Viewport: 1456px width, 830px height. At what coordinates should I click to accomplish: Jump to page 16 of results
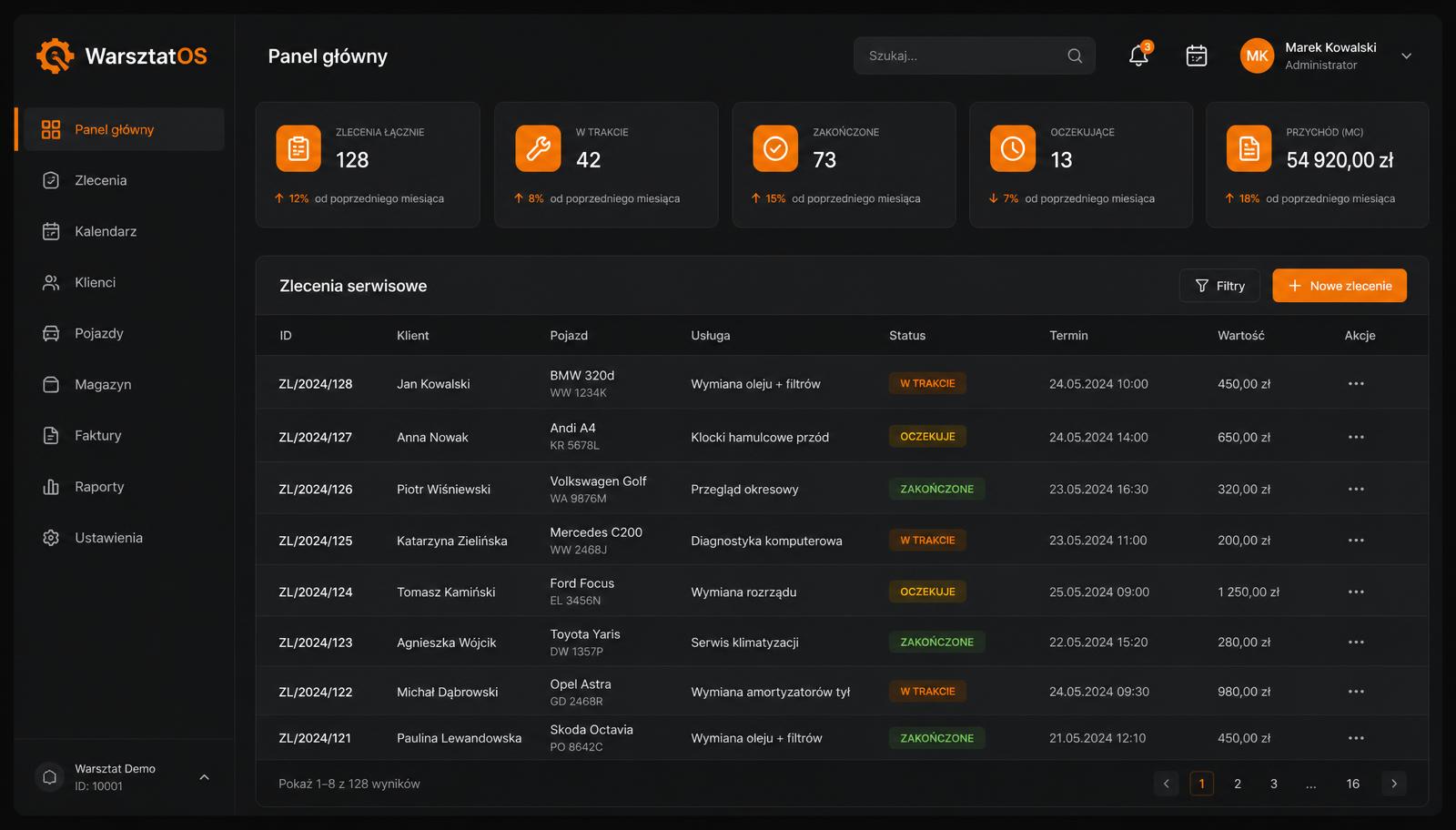pyautogui.click(x=1353, y=784)
